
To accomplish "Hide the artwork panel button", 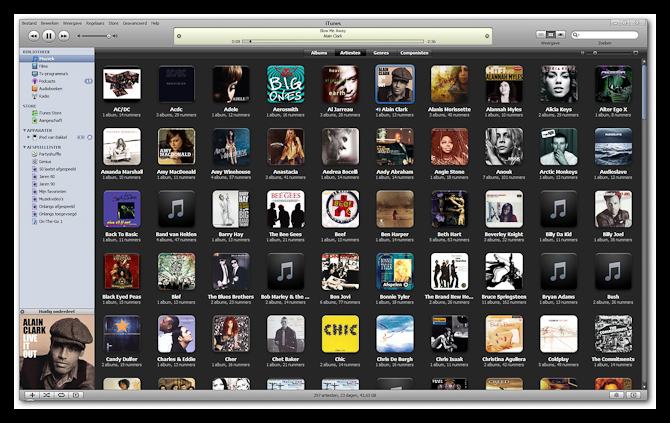I will click(76, 395).
